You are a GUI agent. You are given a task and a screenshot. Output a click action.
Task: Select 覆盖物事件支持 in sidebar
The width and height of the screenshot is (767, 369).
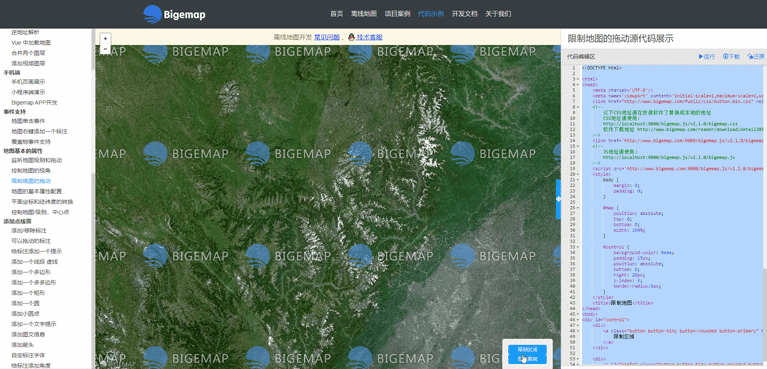[x=31, y=142]
